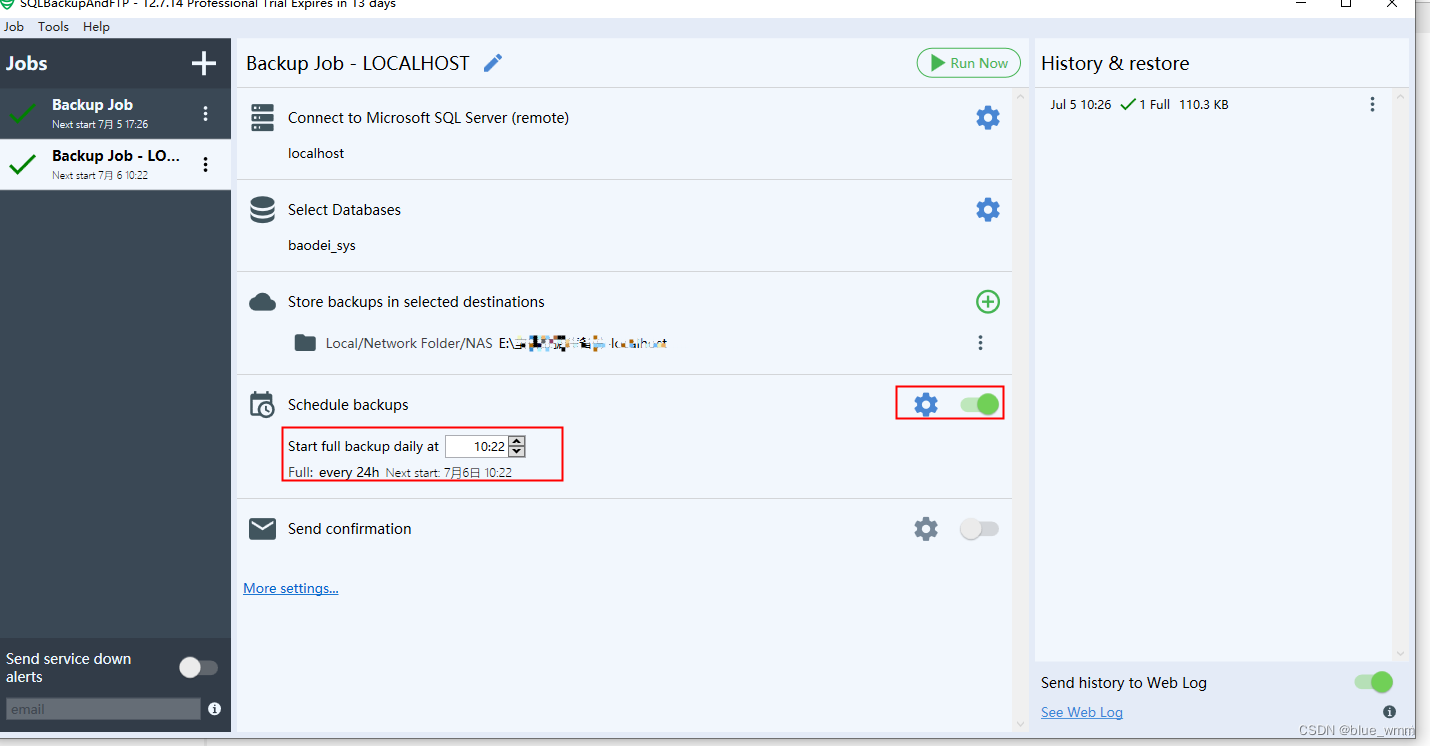
Task: Open the Job menu
Action: pyautogui.click(x=14, y=27)
